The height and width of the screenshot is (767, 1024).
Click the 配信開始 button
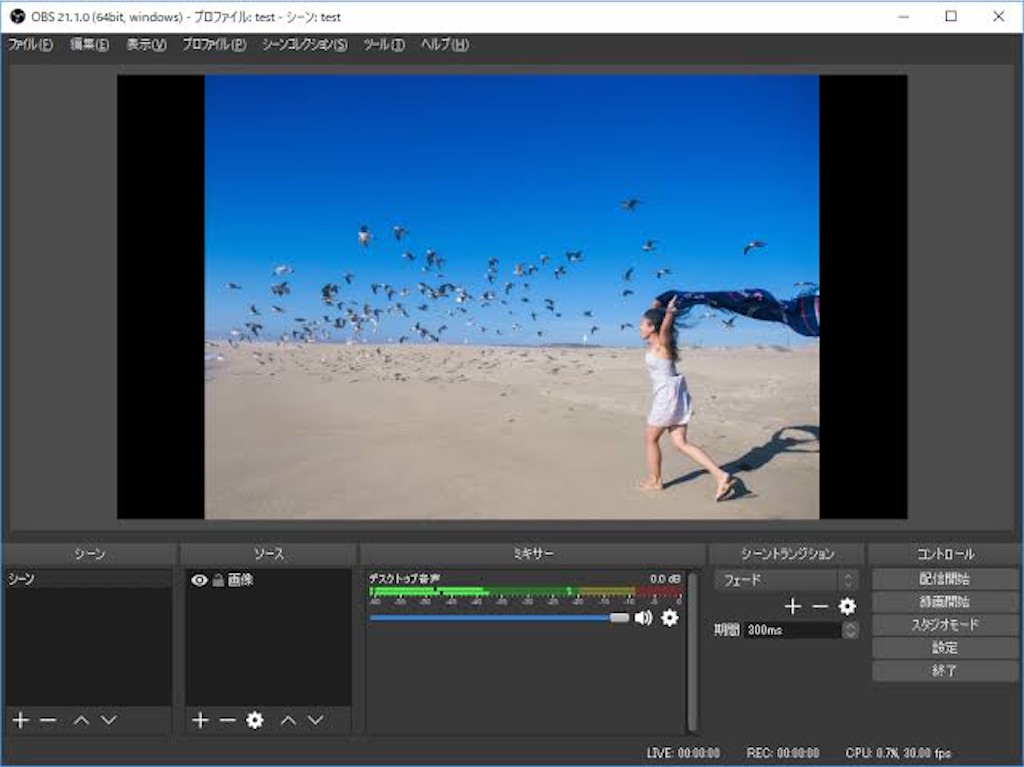944,579
